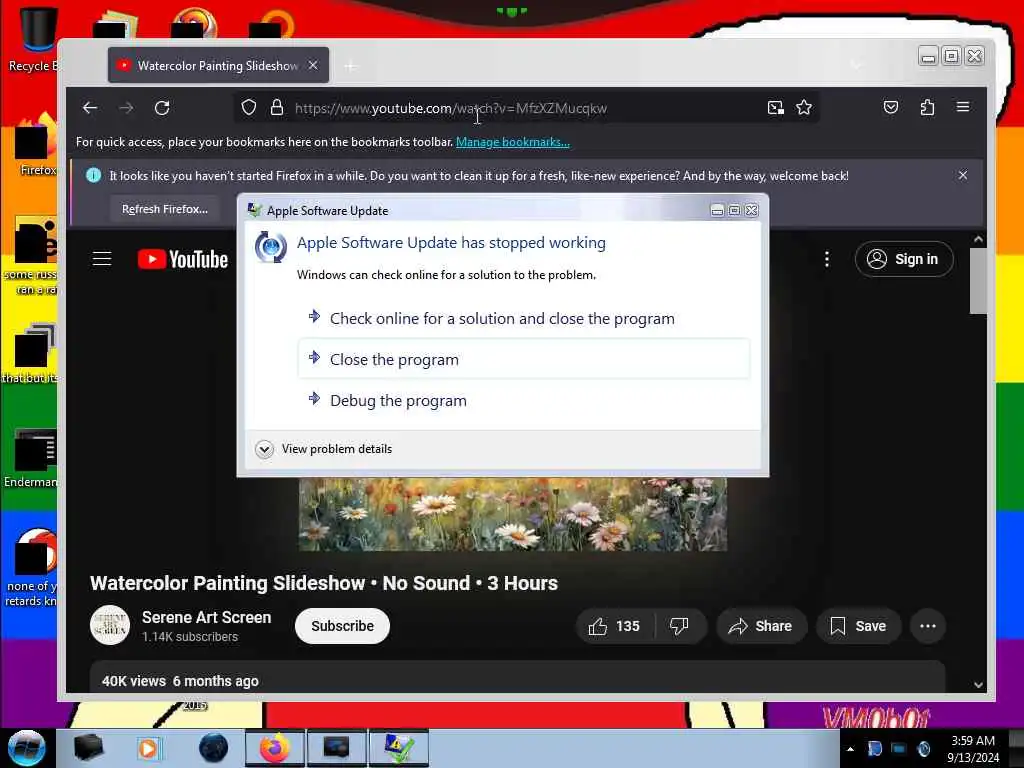Open the Firefox extensions puzzle icon
1024x768 pixels.
(x=927, y=107)
